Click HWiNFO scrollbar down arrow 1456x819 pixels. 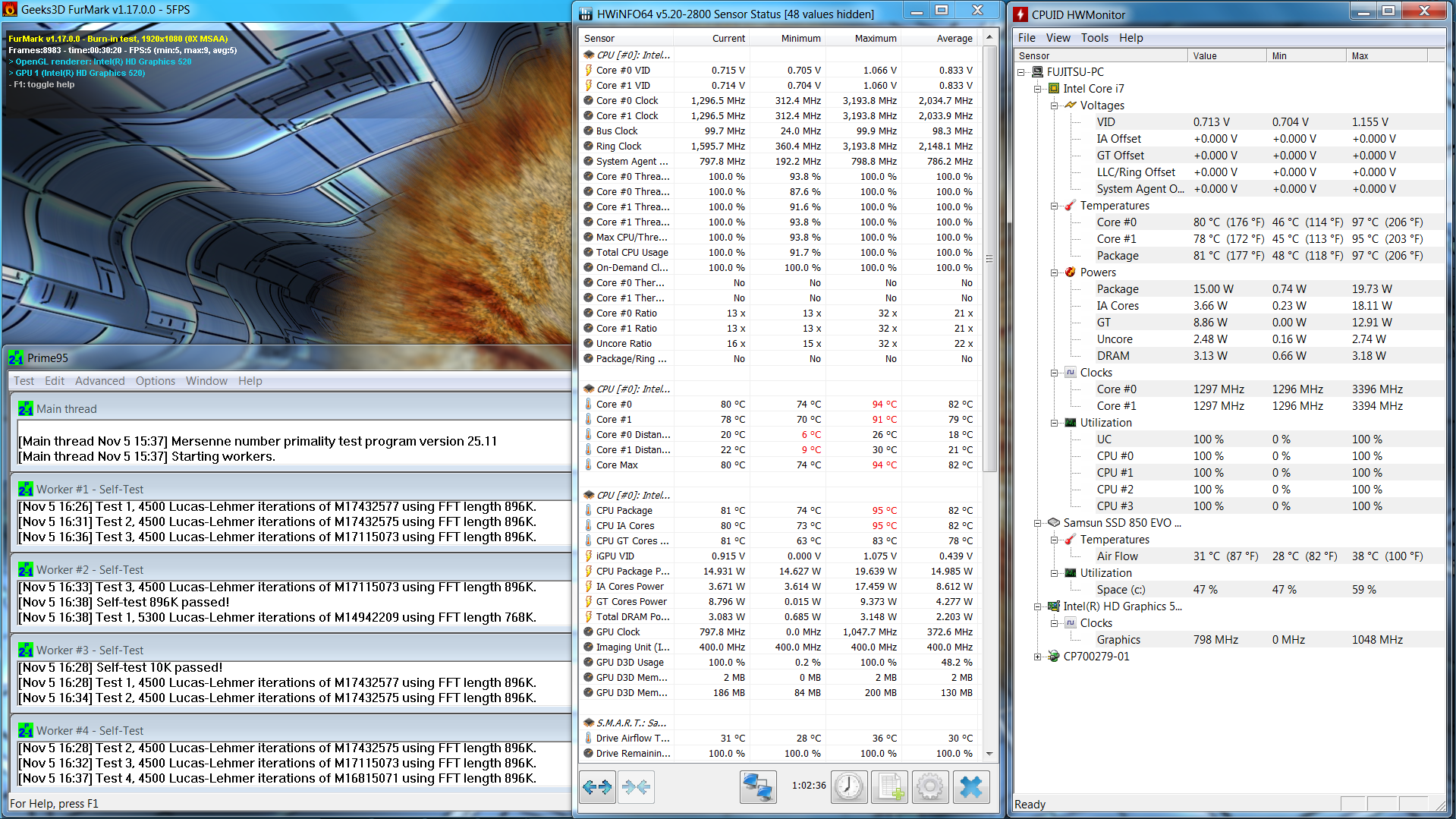989,753
